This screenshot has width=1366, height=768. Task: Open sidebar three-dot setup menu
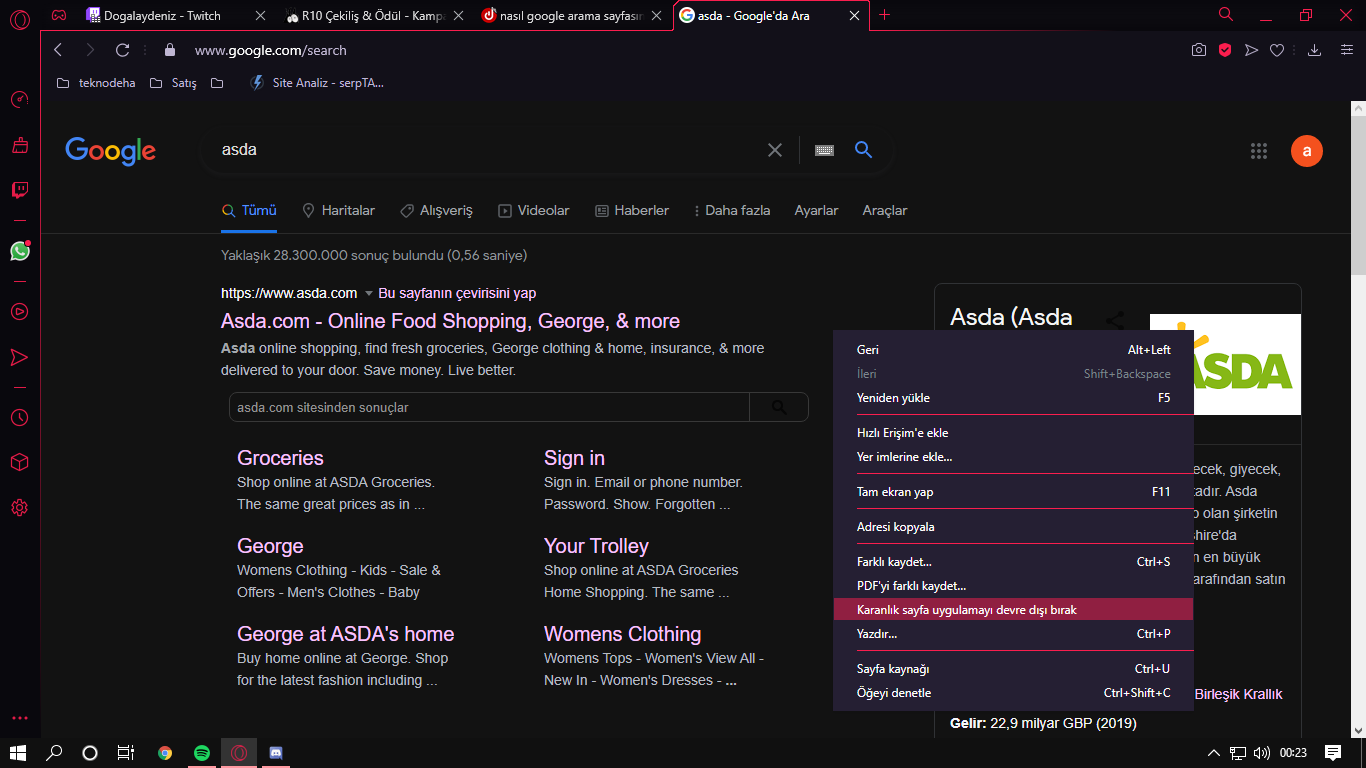coord(19,718)
